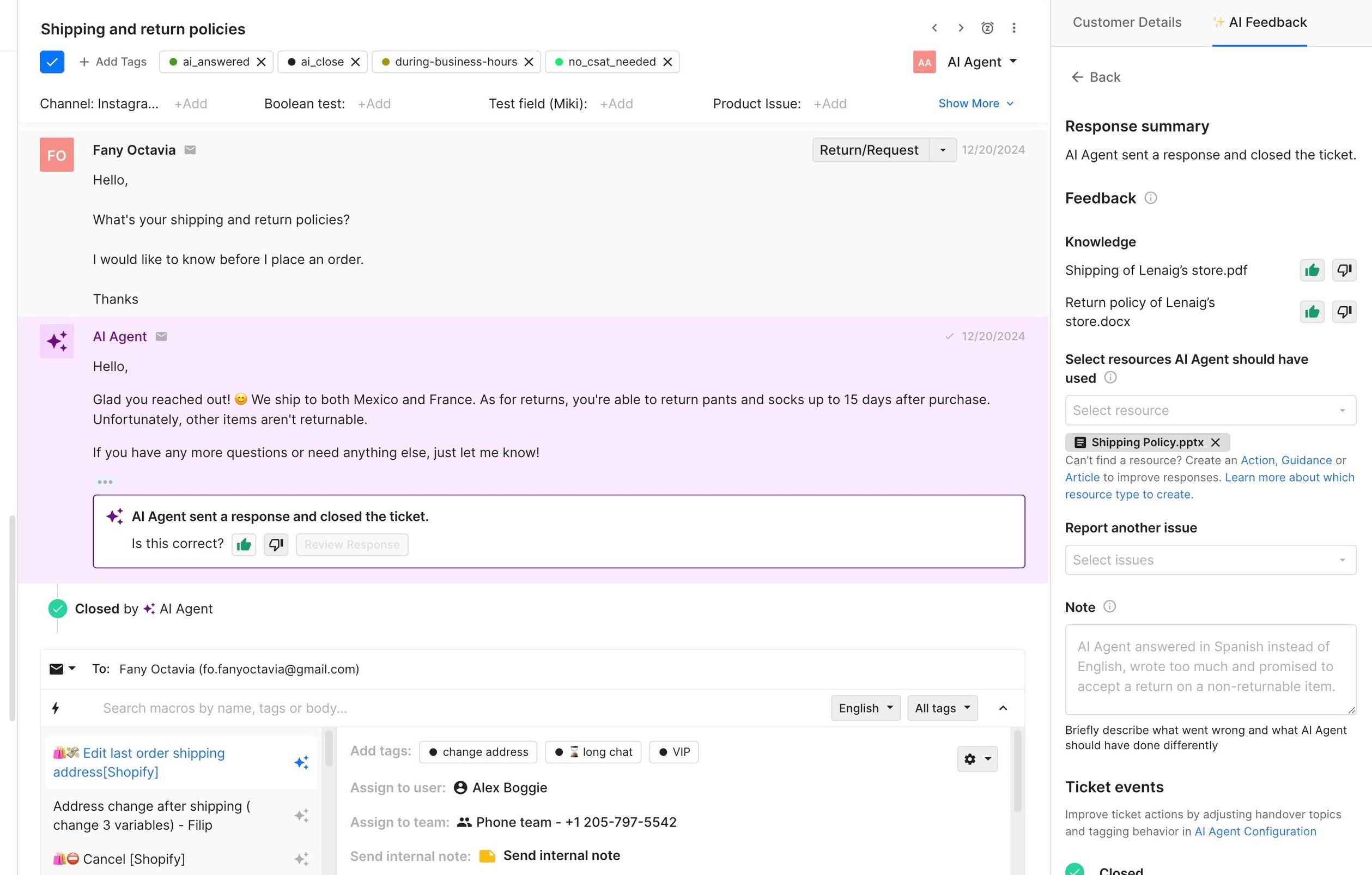
Task: Click thumbs up next to 'Is this correct?'
Action: tap(244, 545)
